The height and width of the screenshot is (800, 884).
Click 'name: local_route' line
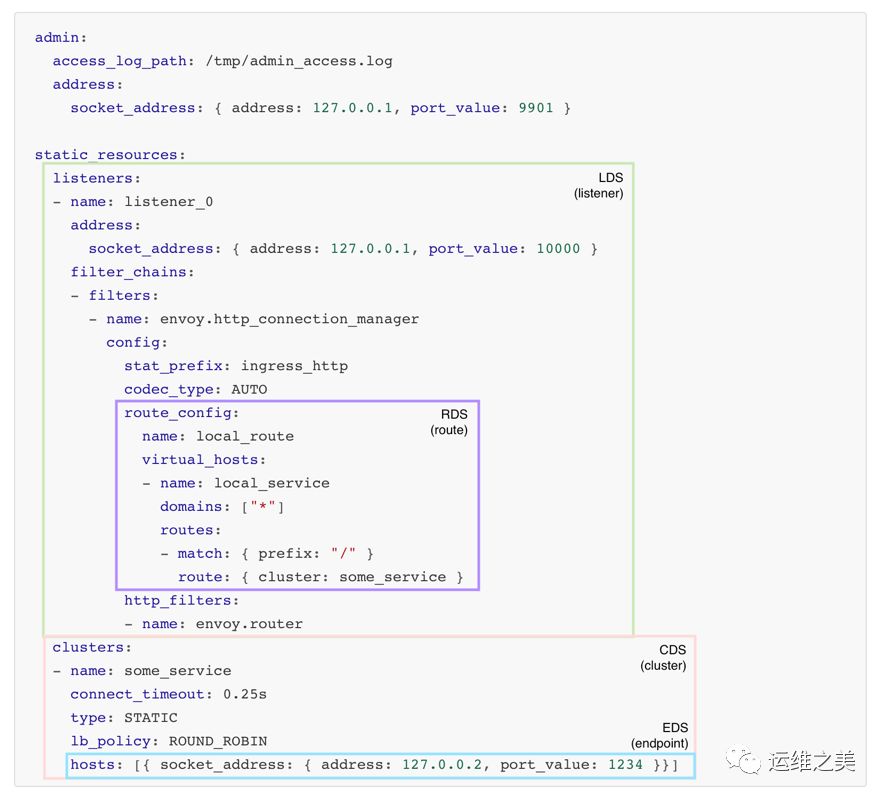coord(218,437)
